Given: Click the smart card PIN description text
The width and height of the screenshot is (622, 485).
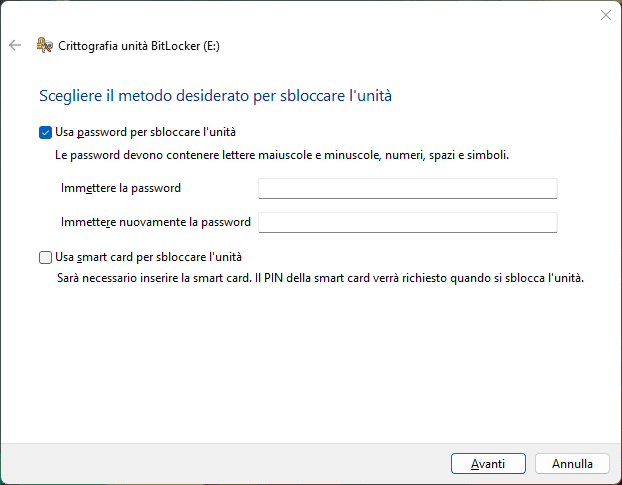Looking at the screenshot, I should (x=319, y=277).
